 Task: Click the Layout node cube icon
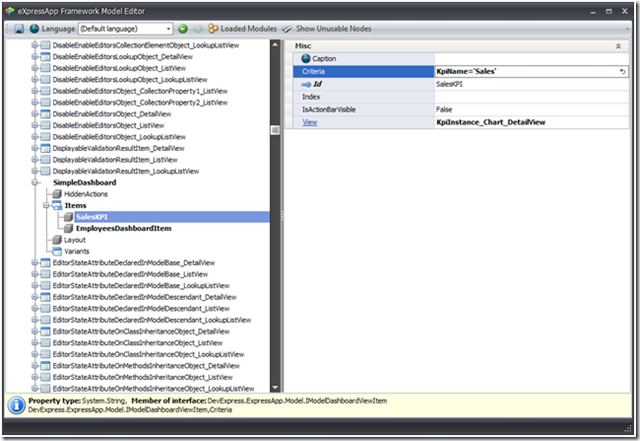57,240
